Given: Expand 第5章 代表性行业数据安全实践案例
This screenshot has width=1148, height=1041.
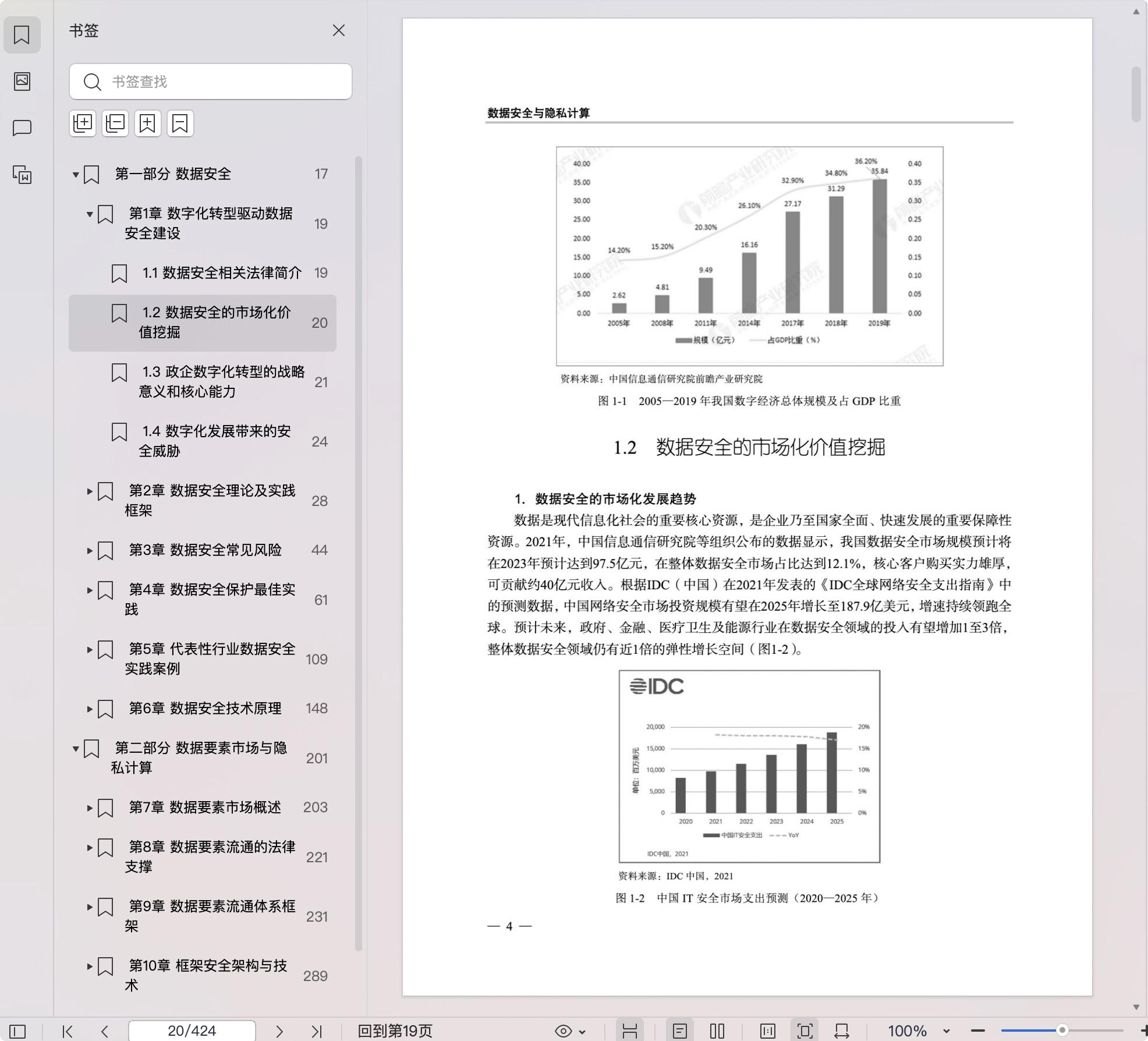Looking at the screenshot, I should [90, 650].
